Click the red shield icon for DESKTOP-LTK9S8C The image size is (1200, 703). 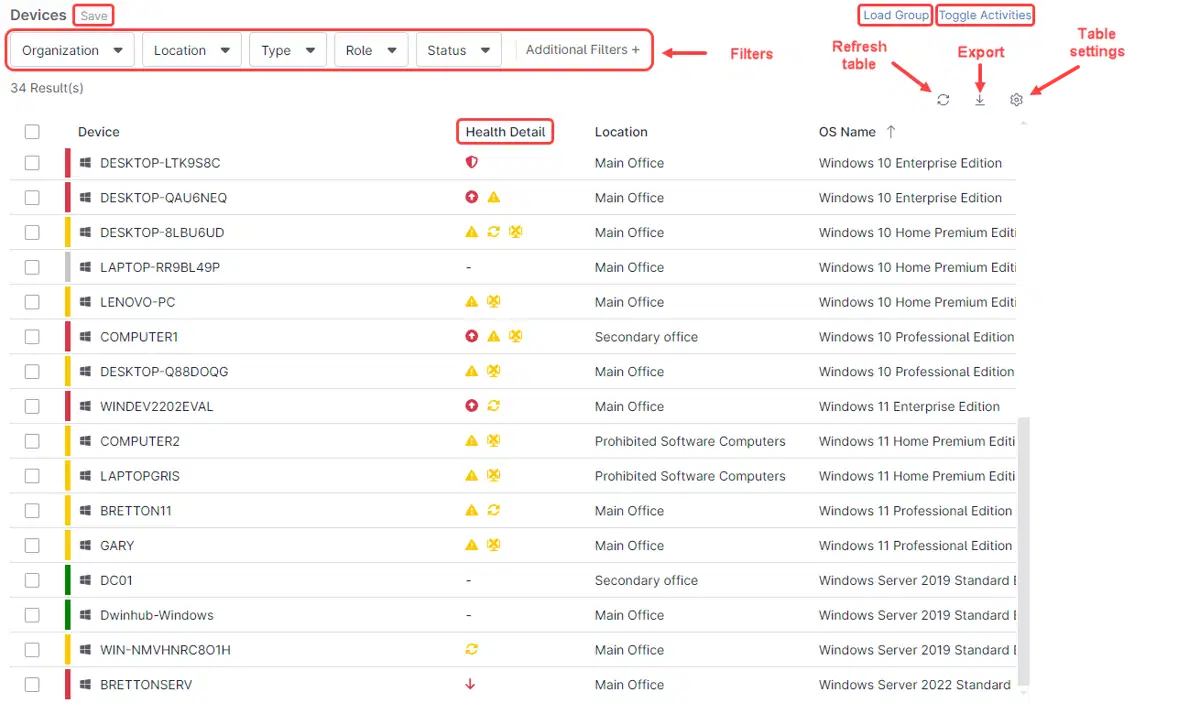point(472,163)
